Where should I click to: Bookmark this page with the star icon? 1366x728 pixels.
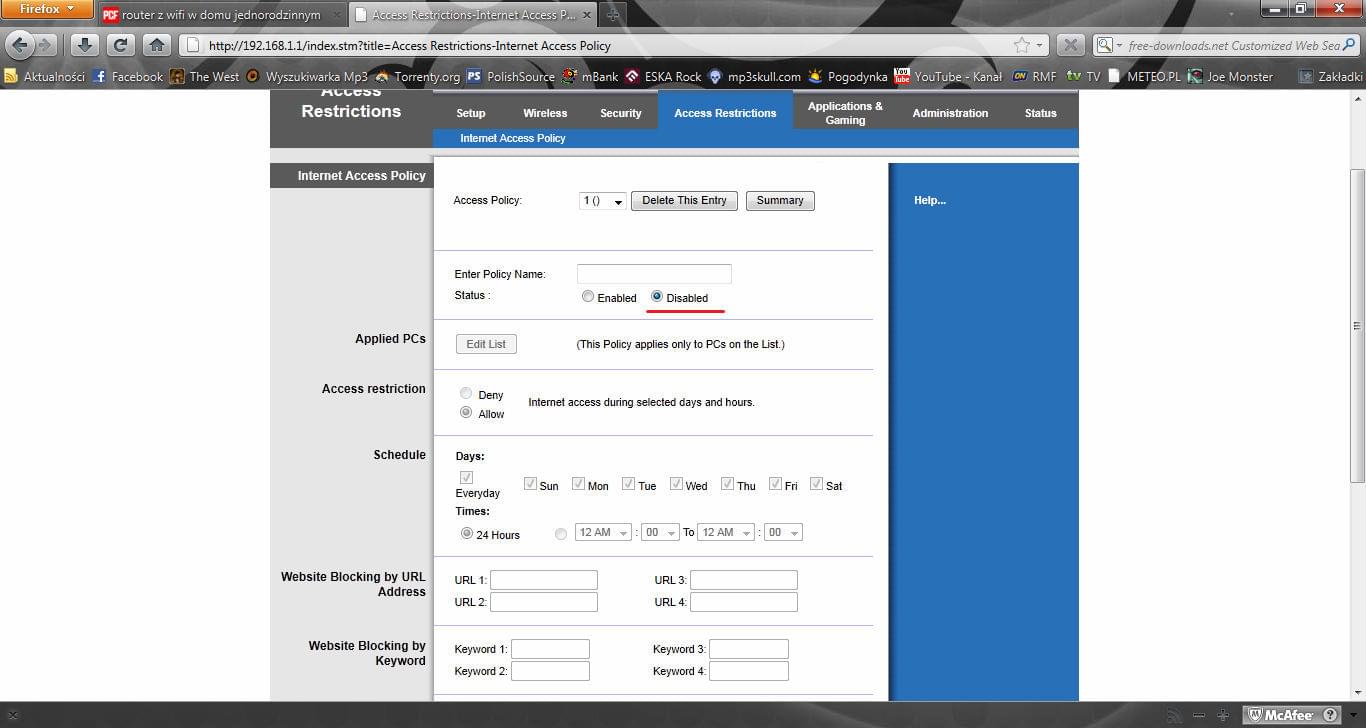(1021, 45)
